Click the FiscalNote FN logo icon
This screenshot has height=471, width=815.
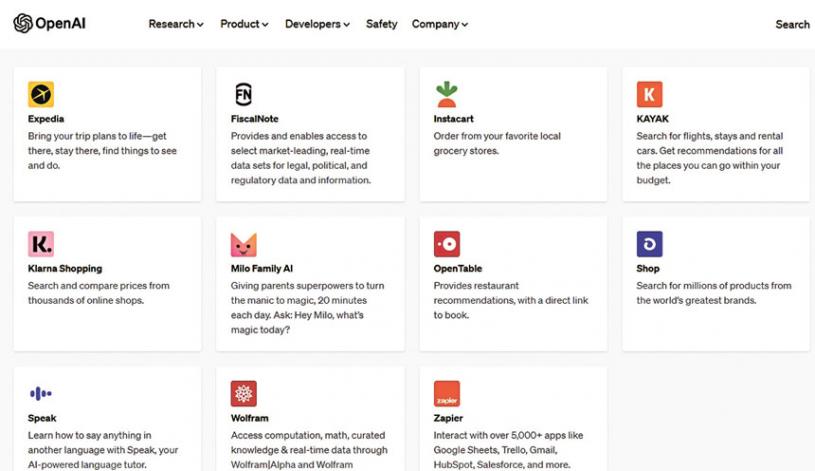(243, 95)
